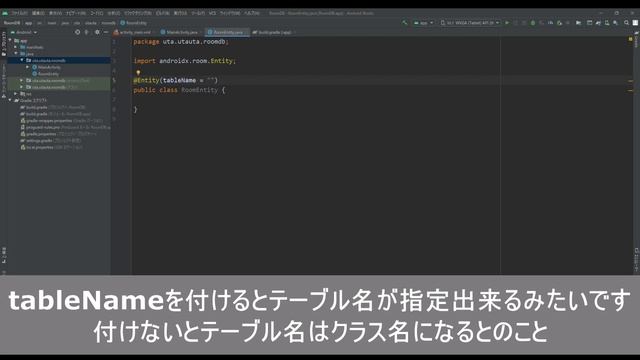Open Search Everywhere magnifier icon
This screenshot has height=360, width=640.
tap(627, 23)
